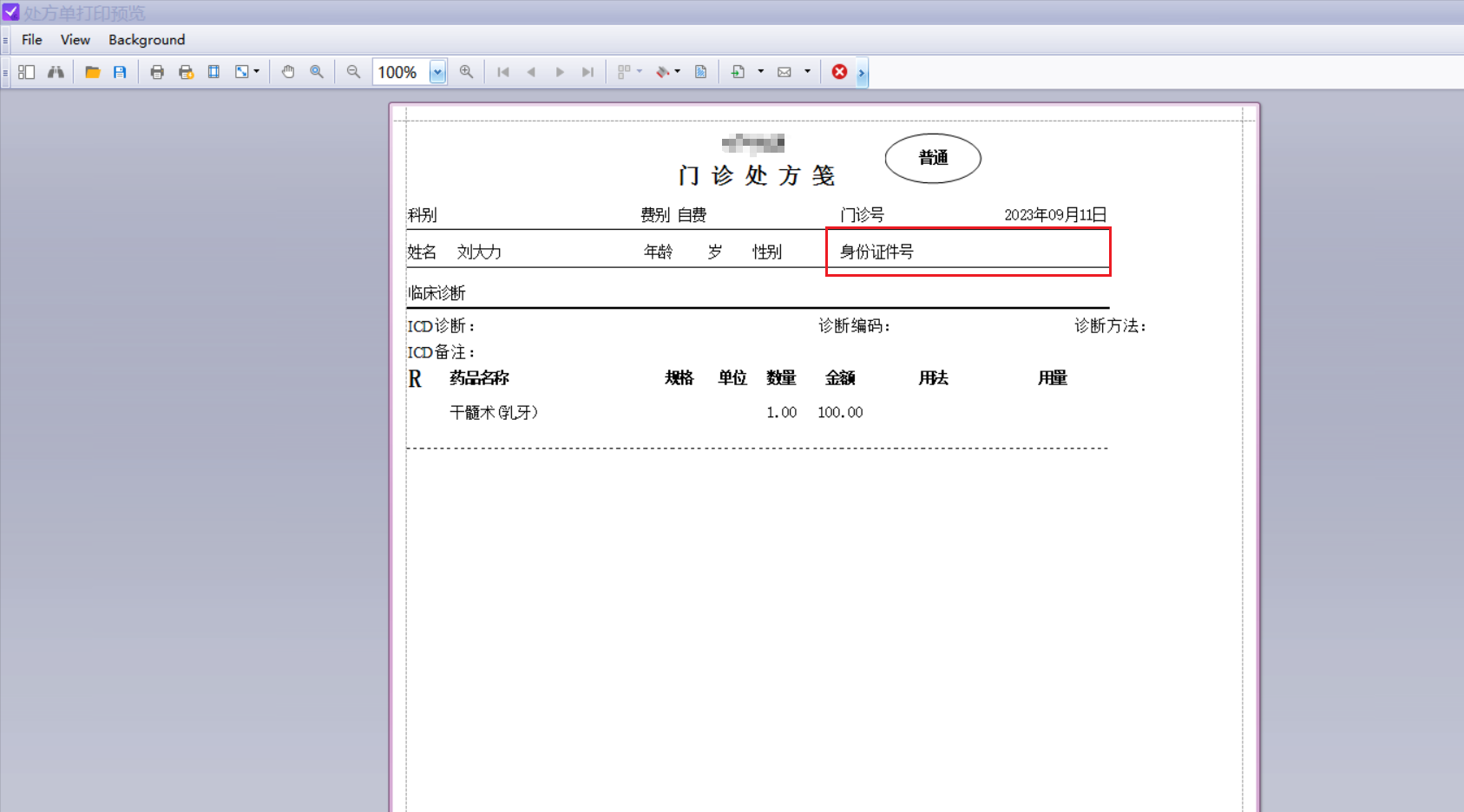Click the send by email envelope icon
The image size is (1464, 812).
[785, 72]
